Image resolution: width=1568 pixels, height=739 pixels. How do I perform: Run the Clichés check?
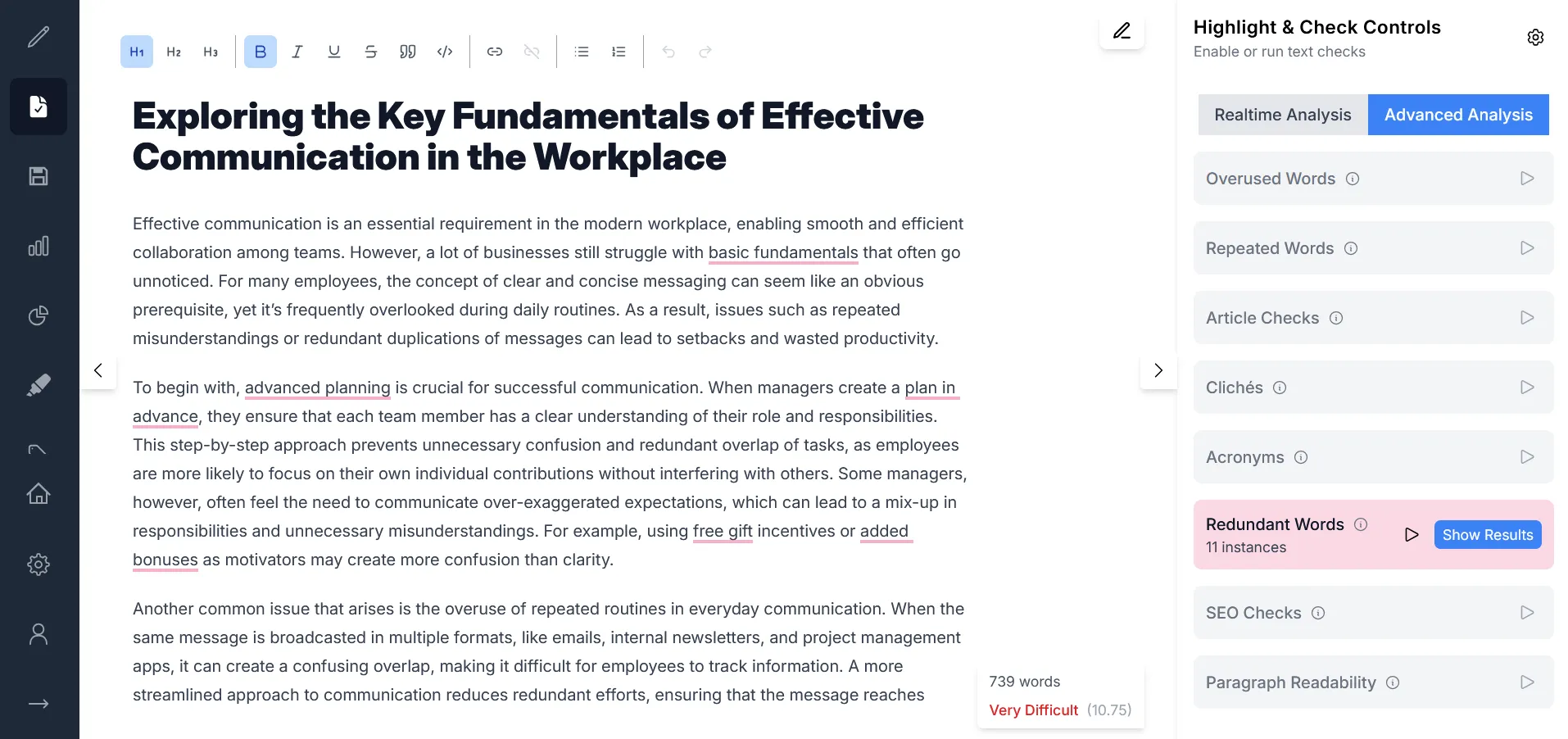[x=1526, y=388]
